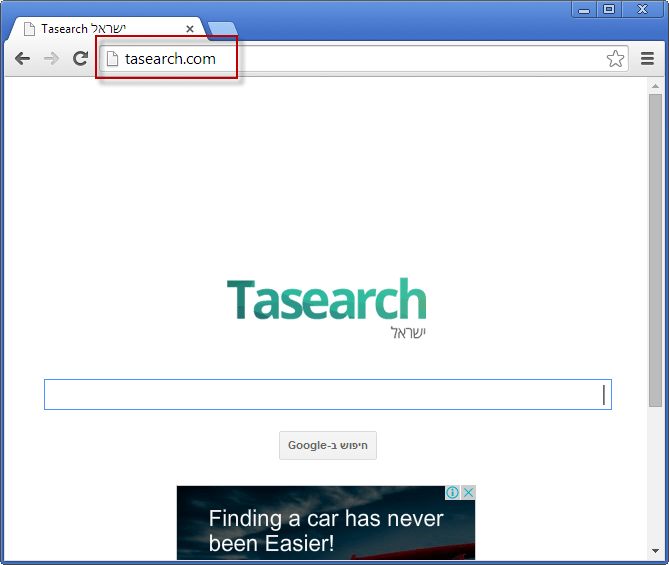Screen dimensions: 669x565
Task: Open the Tasearch logo
Action: pyautogui.click(x=327, y=299)
